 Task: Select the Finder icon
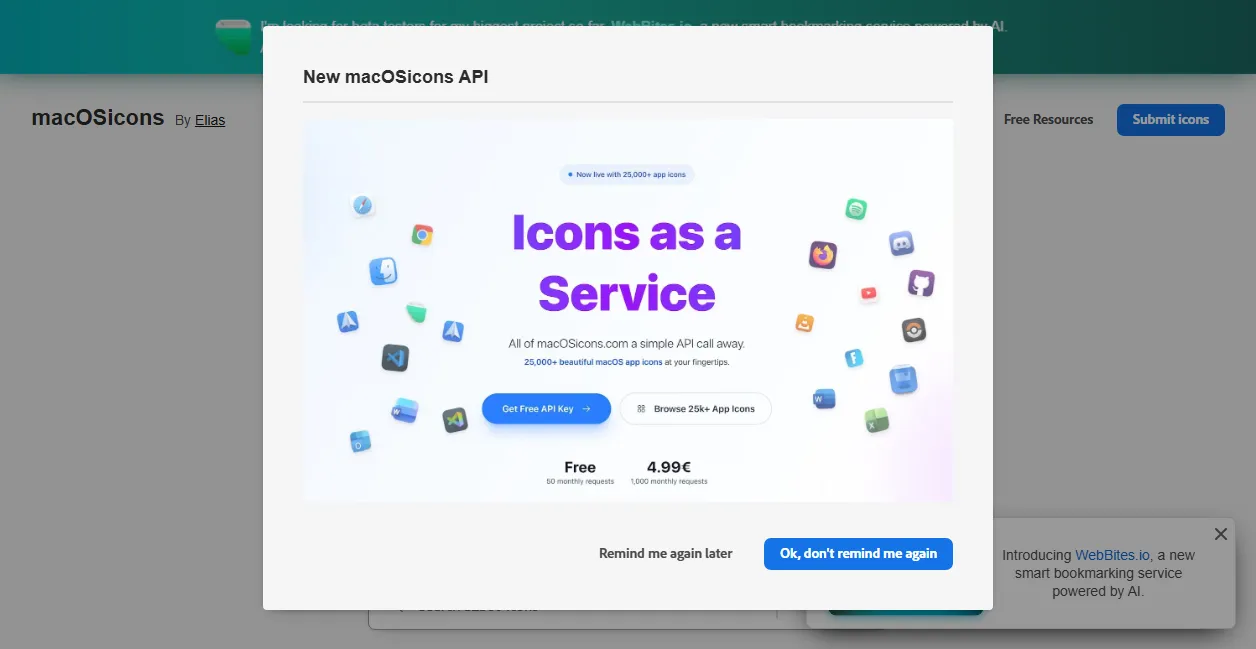click(381, 270)
